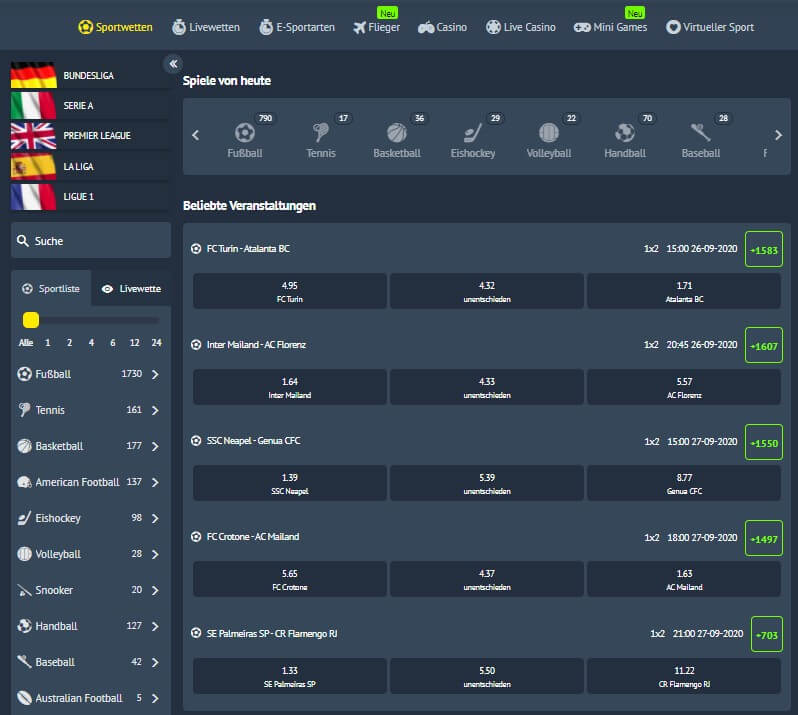Click the Australian Football icon in sidebar
This screenshot has width=798, height=715.
point(24,698)
